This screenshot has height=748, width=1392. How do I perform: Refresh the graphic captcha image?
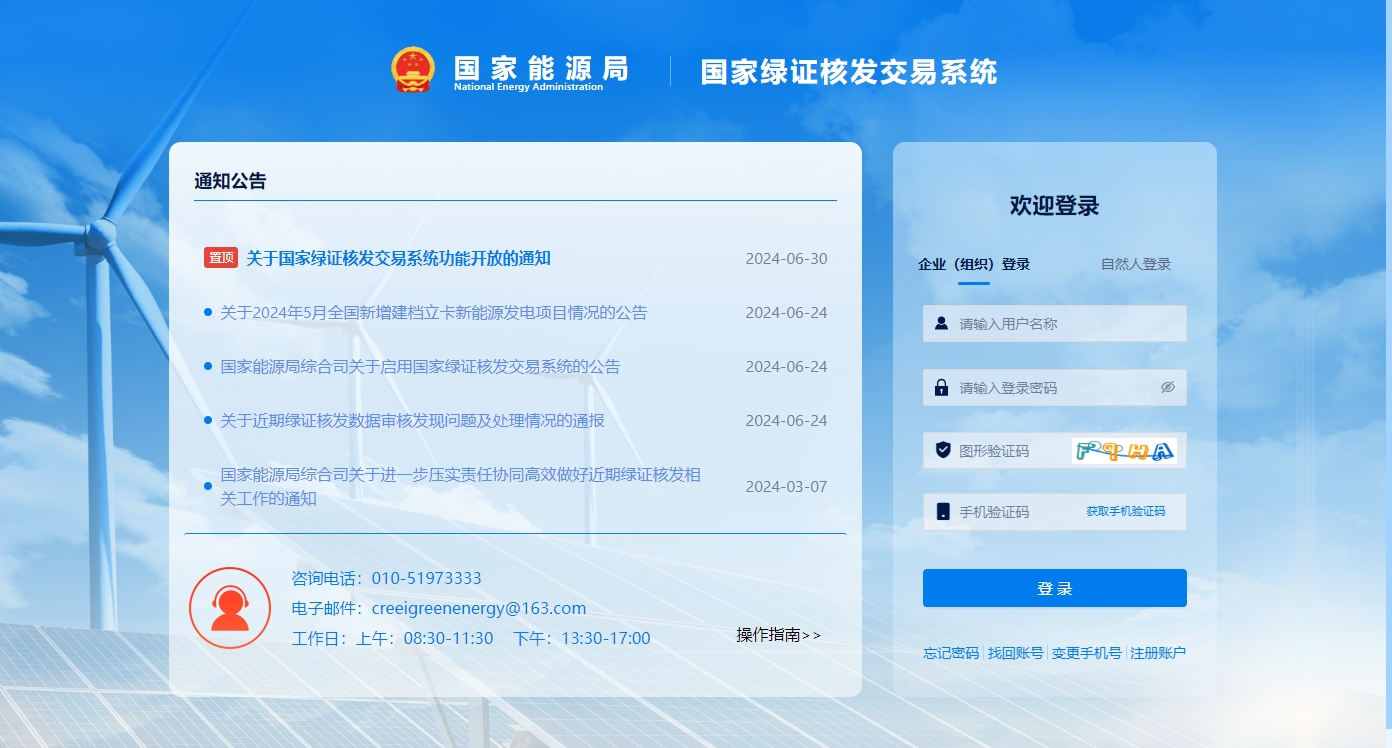pyautogui.click(x=1127, y=450)
